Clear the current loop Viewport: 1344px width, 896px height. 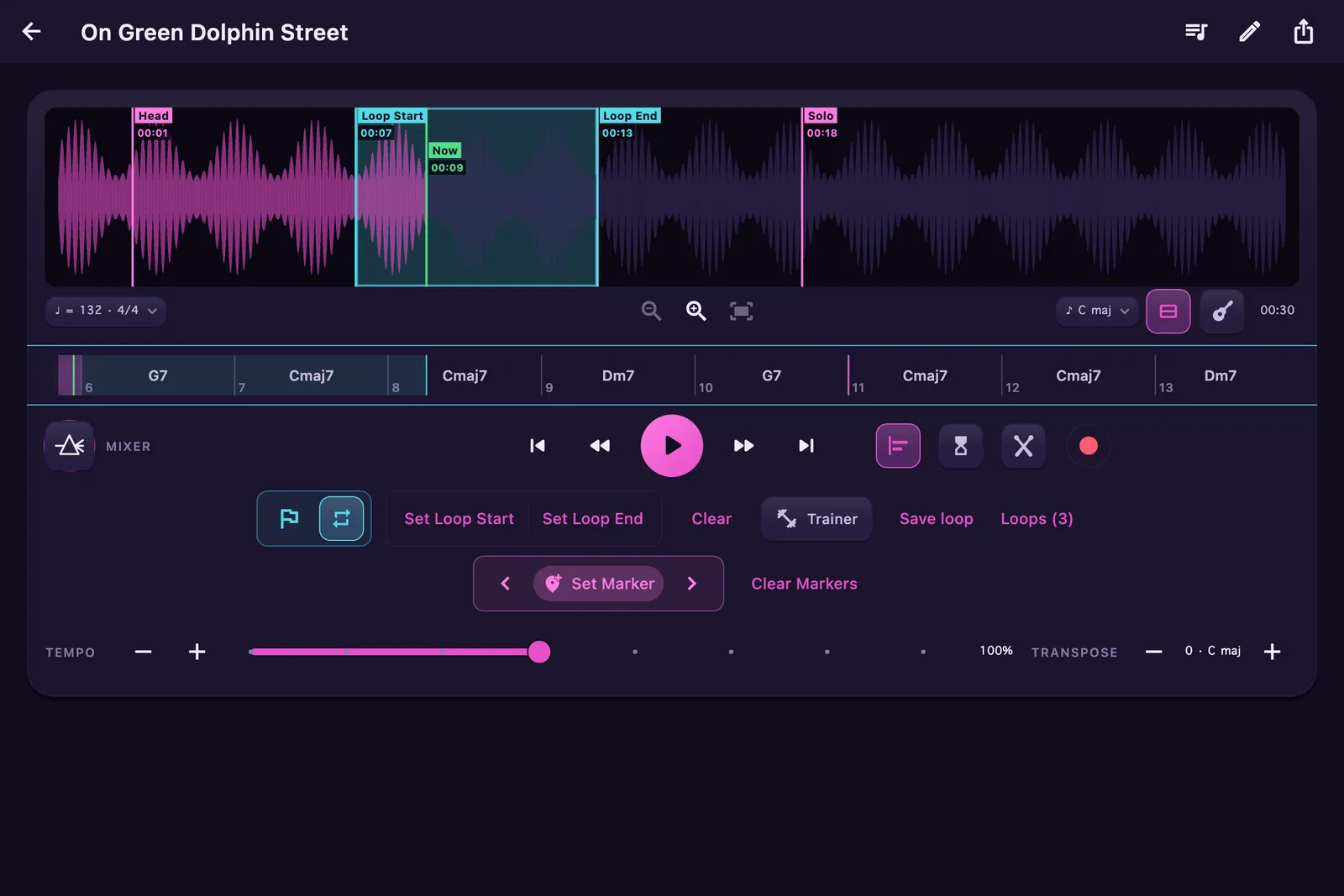pos(711,519)
